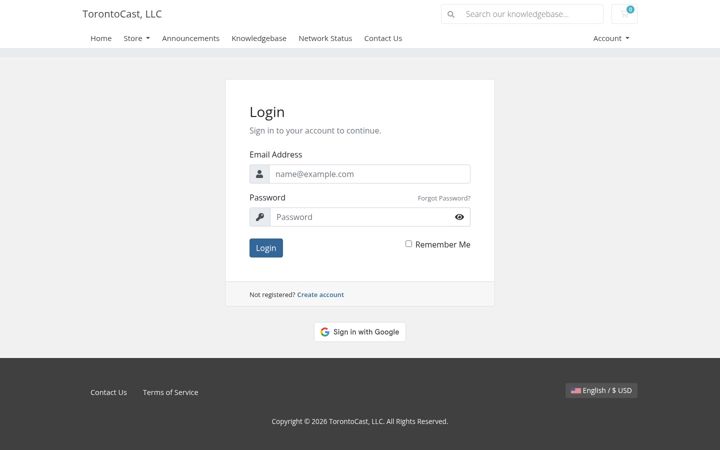
Task: View the Network Status page
Action: pos(325,39)
